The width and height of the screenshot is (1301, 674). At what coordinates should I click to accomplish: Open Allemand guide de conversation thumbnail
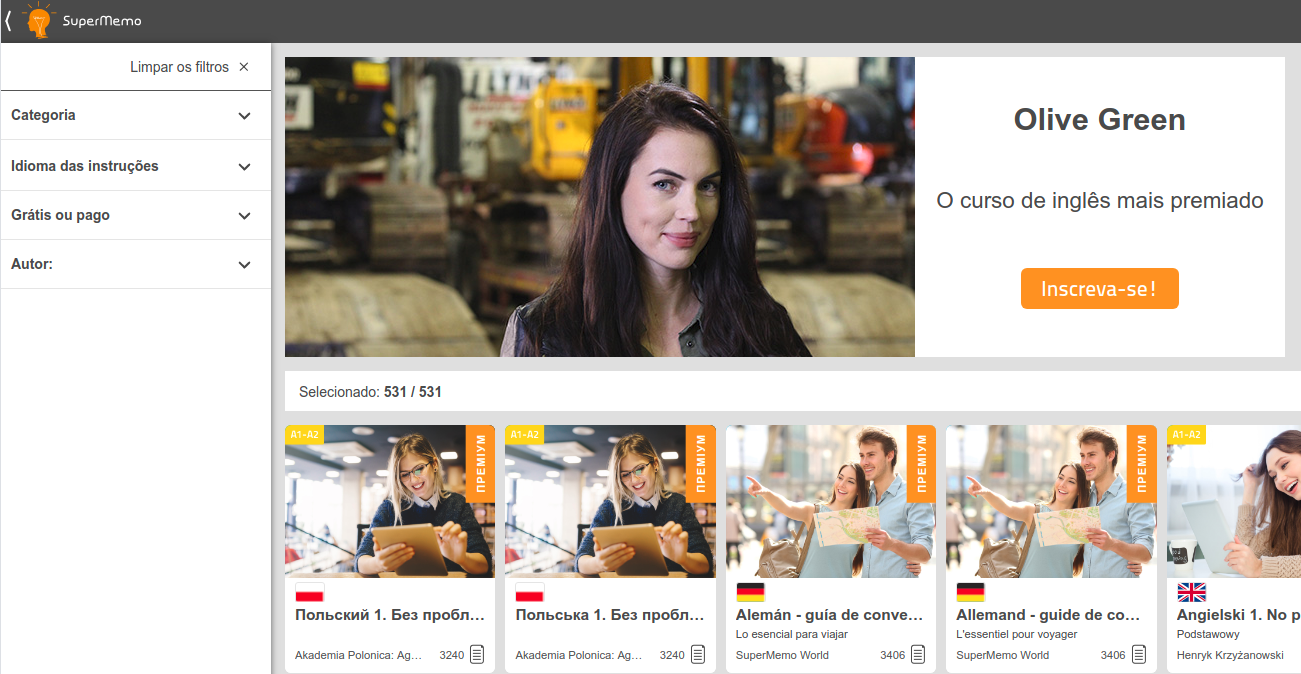click(1051, 501)
